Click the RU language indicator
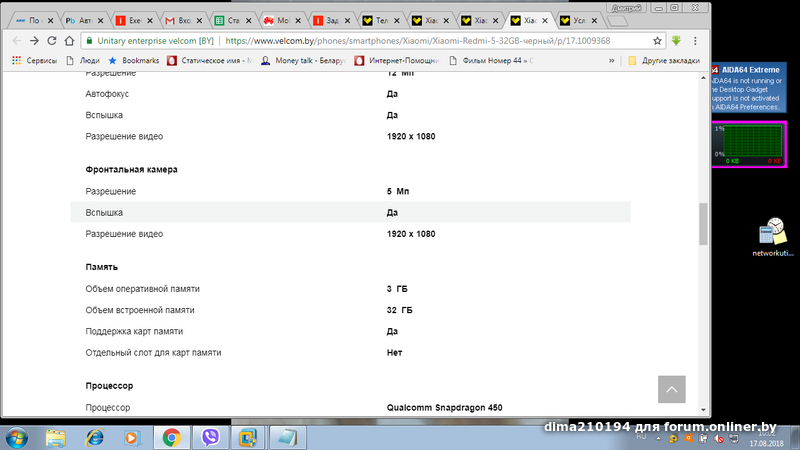 pos(641,437)
